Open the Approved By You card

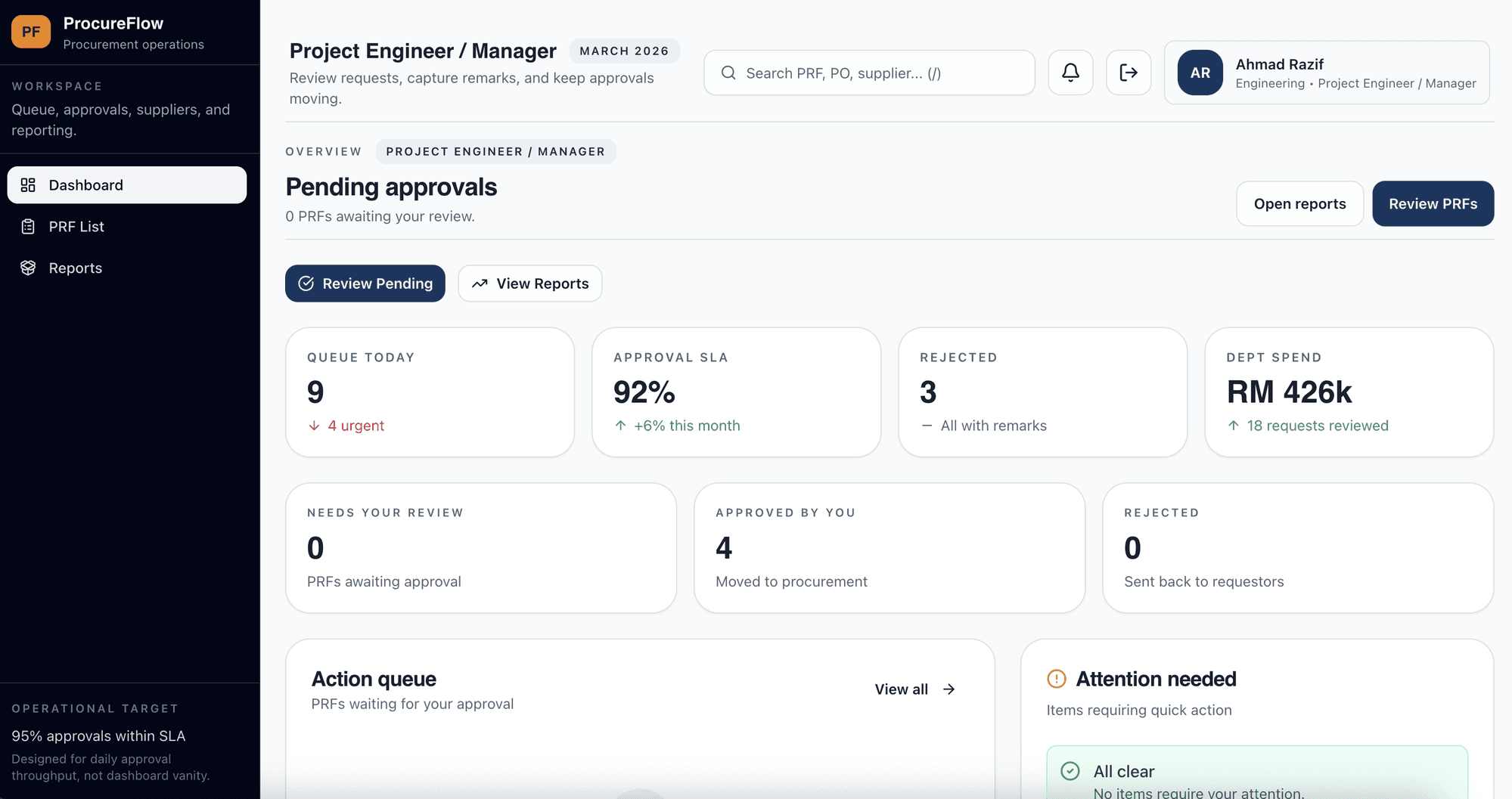[x=890, y=547]
